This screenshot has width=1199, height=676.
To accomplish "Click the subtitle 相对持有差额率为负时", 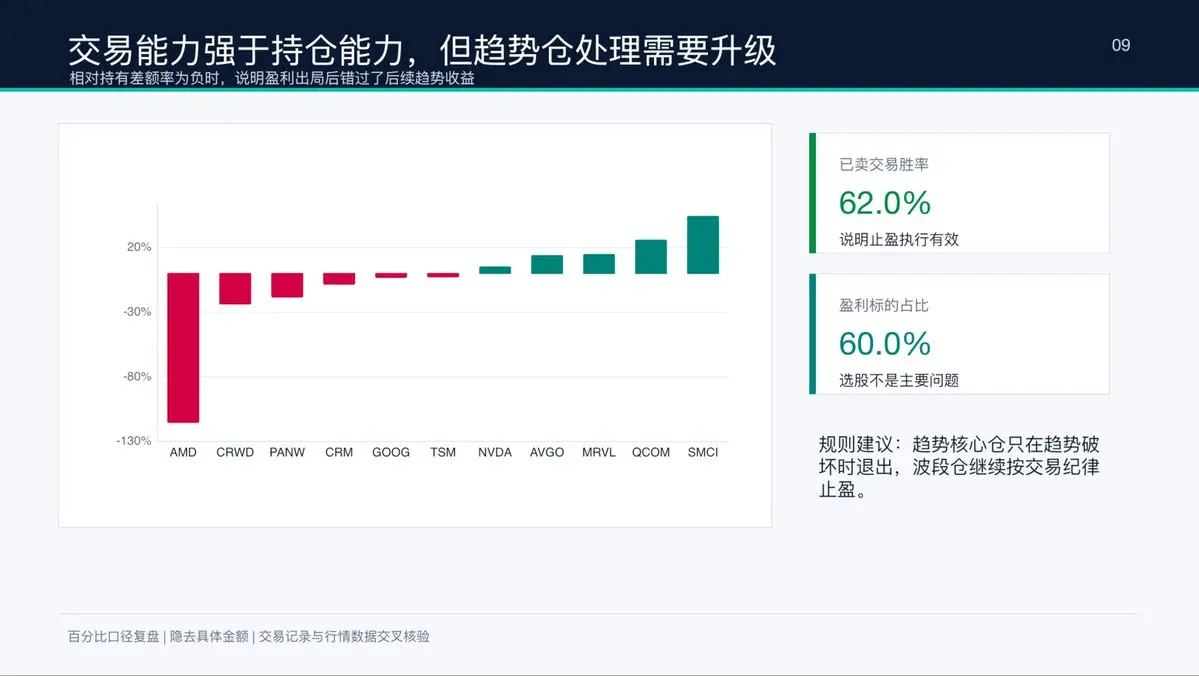I will coord(144,78).
